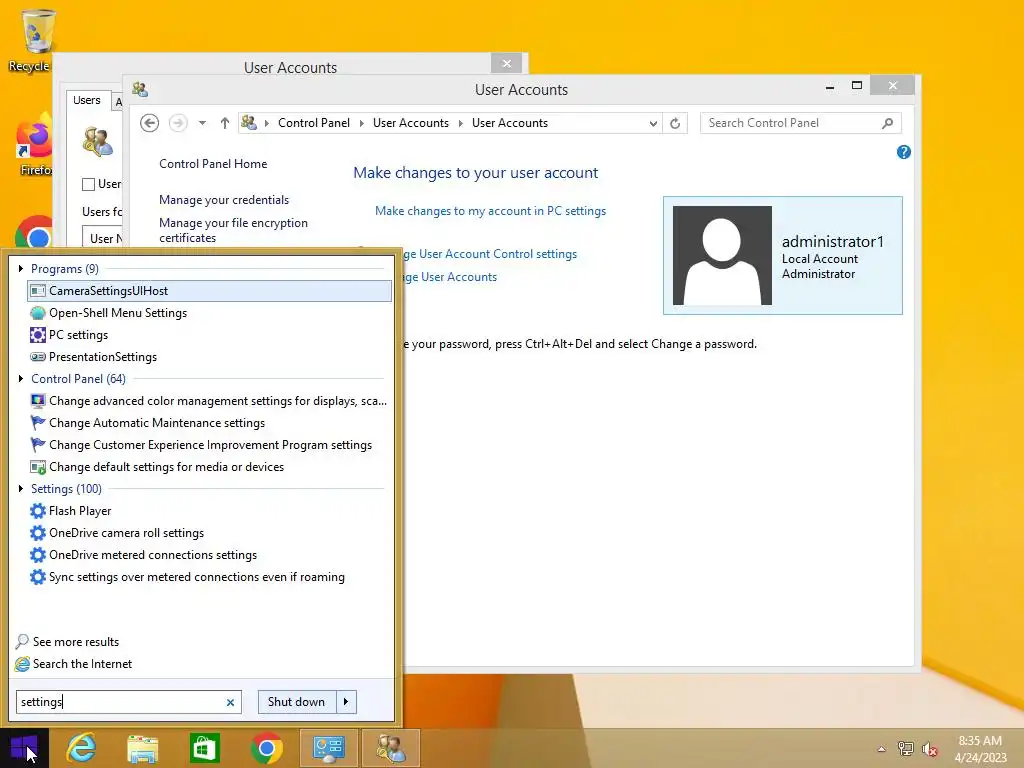This screenshot has width=1024, height=768.
Task: Click the taskbar clock 8:35 AM
Action: [980, 741]
